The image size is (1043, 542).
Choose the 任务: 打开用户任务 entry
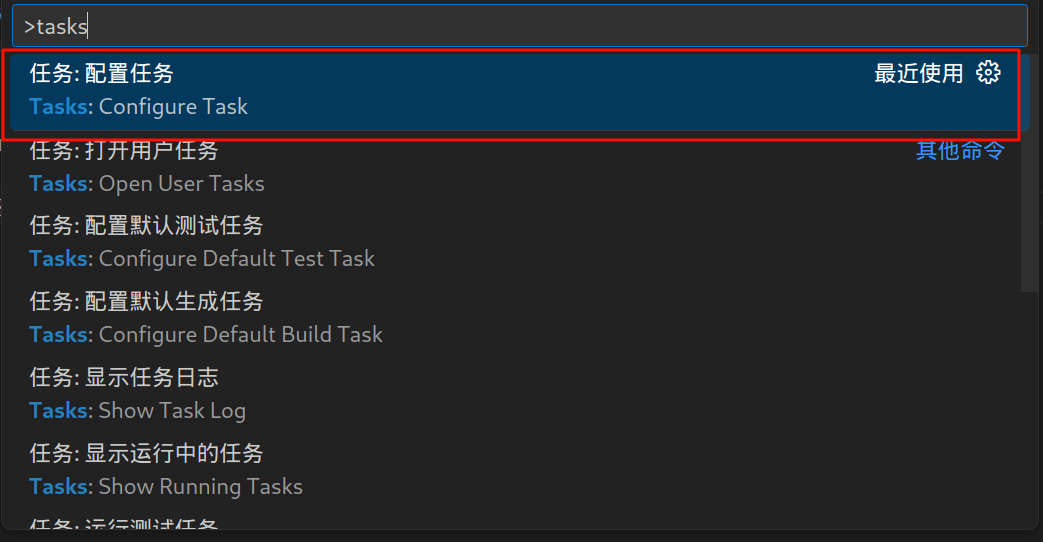click(124, 151)
